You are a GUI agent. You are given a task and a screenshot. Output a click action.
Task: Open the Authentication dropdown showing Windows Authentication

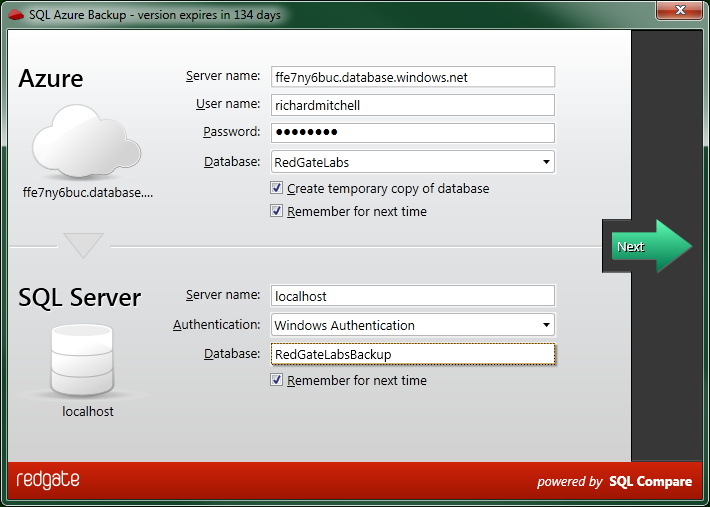413,325
